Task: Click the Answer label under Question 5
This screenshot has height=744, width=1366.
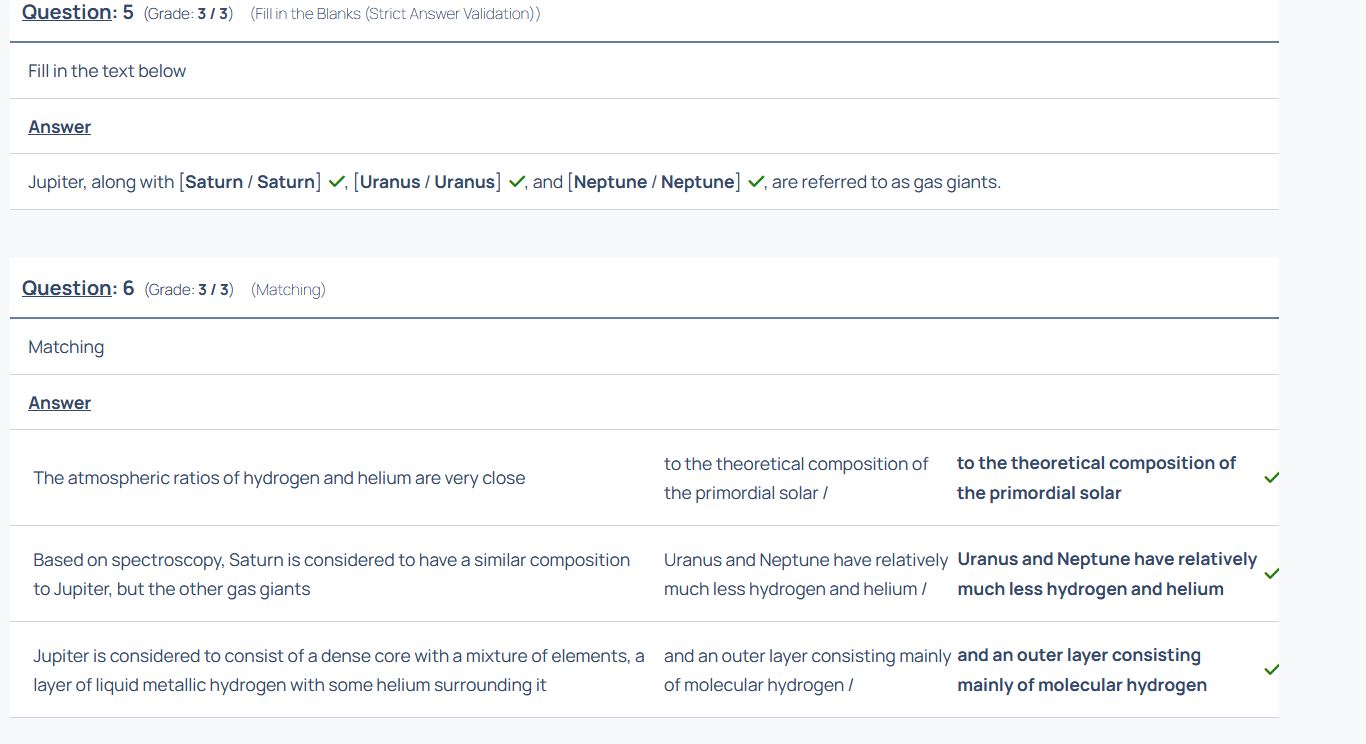Action: 60,127
